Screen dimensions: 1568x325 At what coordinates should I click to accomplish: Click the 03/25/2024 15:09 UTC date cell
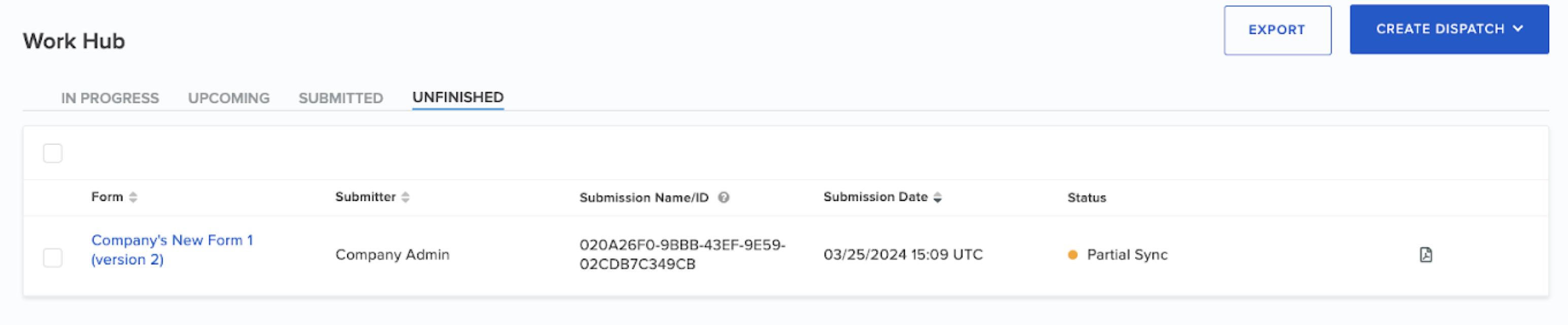pos(903,254)
